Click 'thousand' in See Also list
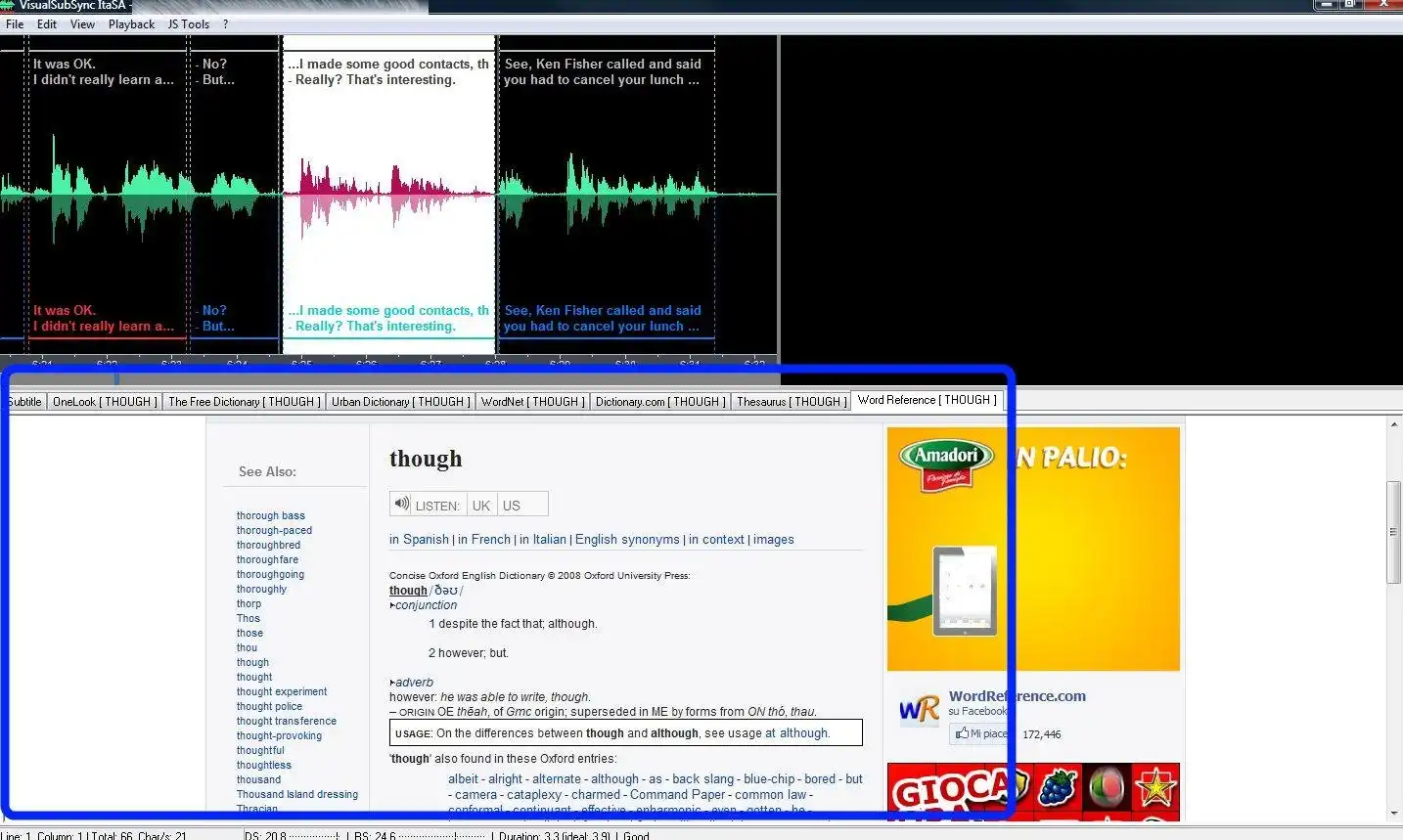The width and height of the screenshot is (1403, 840). click(x=258, y=779)
